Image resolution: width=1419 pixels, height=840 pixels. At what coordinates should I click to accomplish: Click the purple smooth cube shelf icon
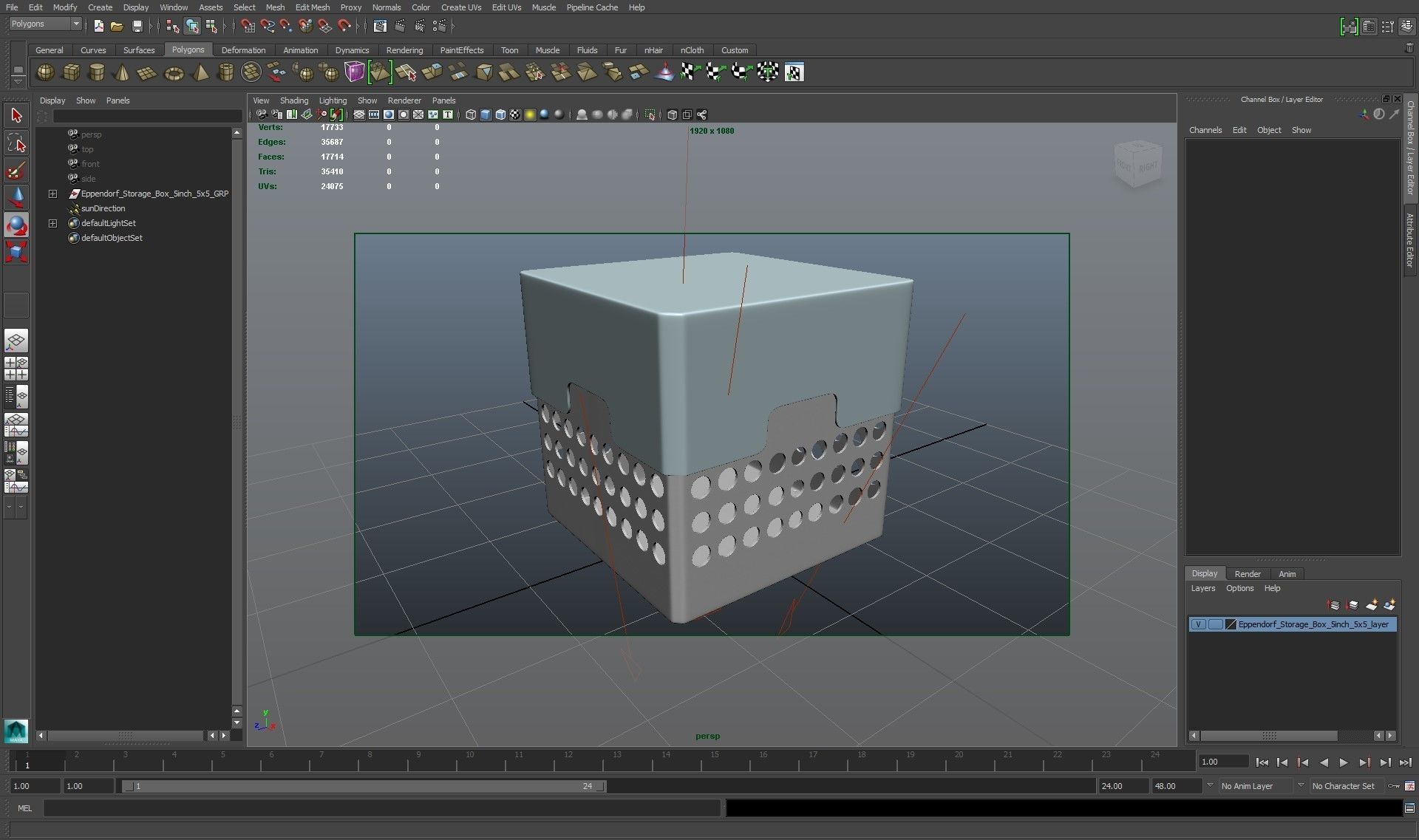coord(355,72)
